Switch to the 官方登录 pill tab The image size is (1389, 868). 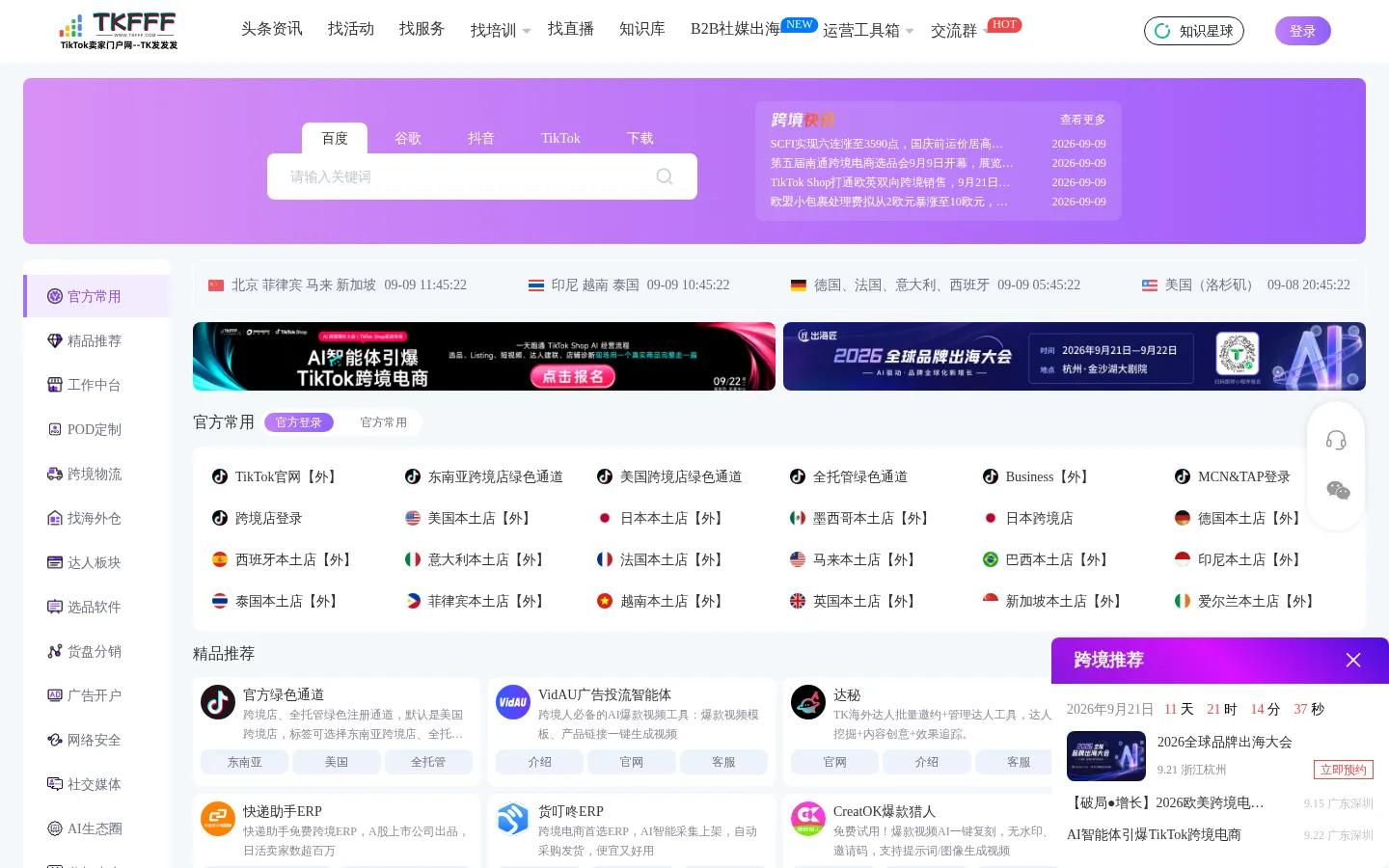tap(299, 422)
